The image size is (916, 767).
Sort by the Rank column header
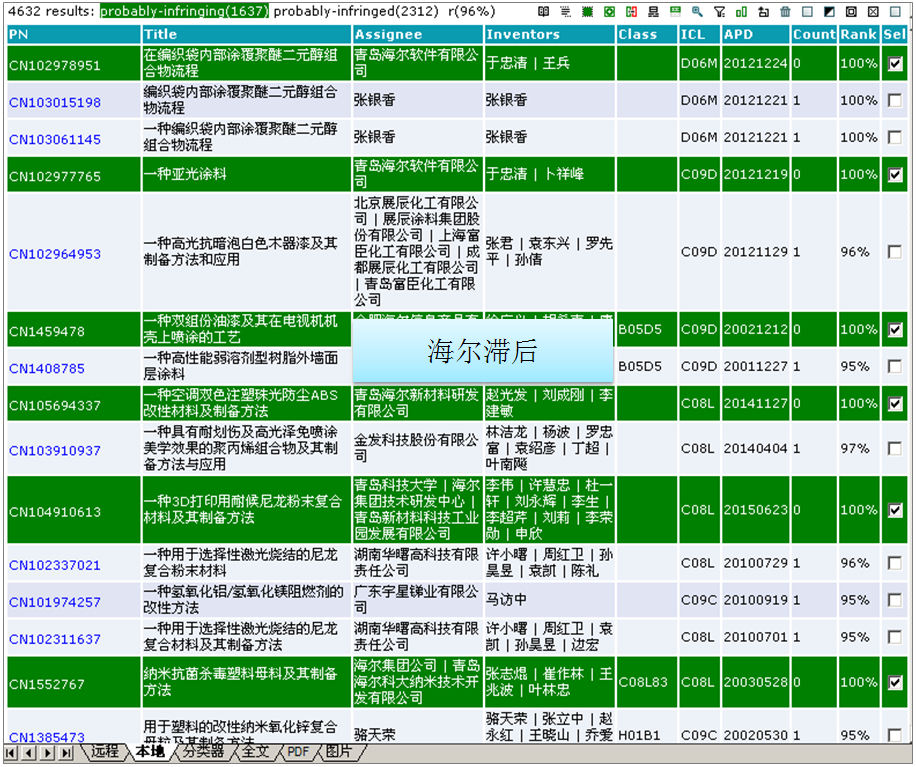[x=858, y=34]
